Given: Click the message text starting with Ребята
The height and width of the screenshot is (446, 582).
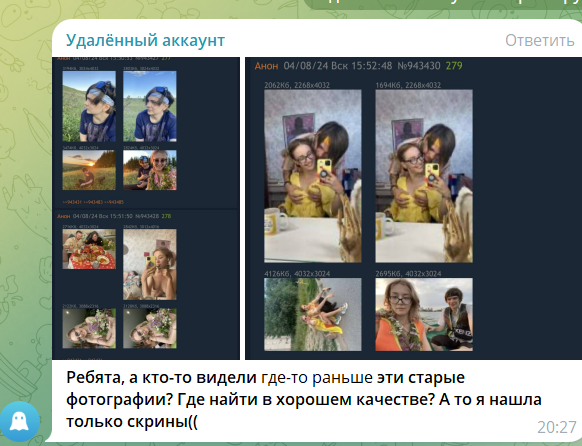Looking at the screenshot, I should [304, 400].
